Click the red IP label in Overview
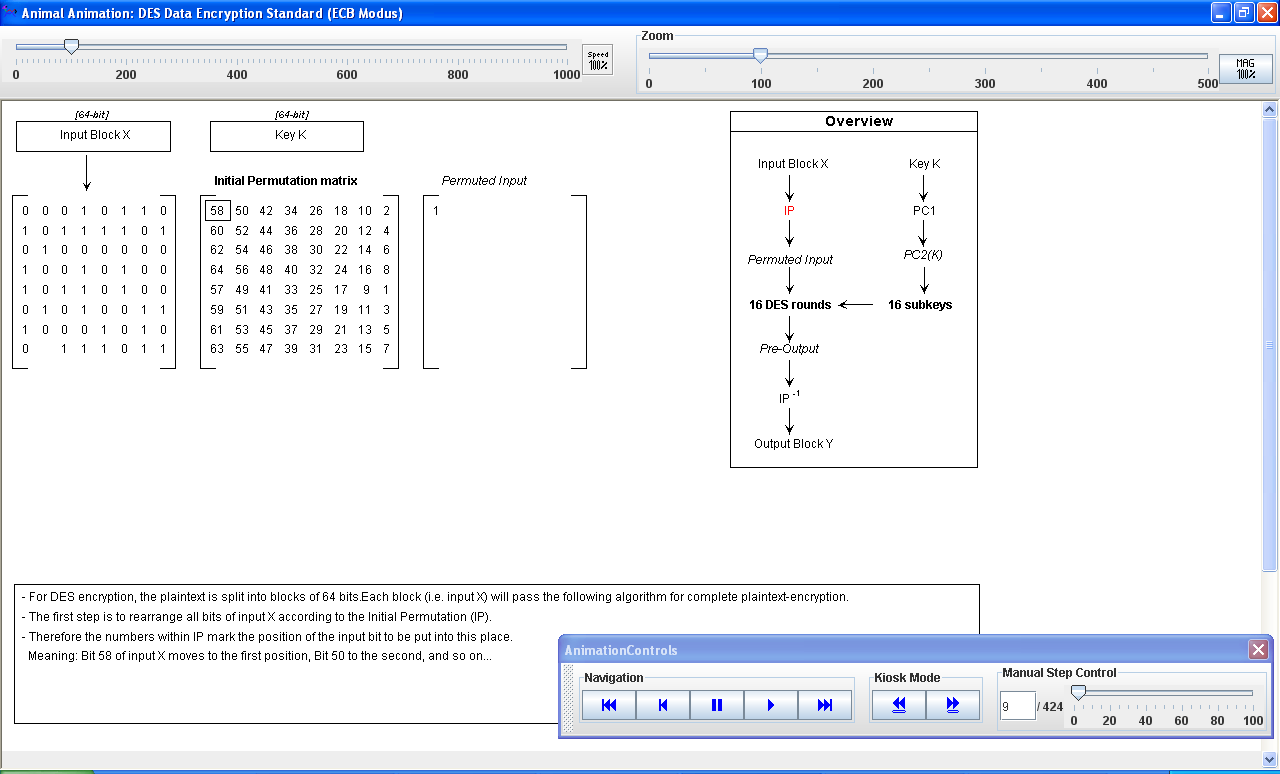This screenshot has width=1280, height=774. (789, 211)
